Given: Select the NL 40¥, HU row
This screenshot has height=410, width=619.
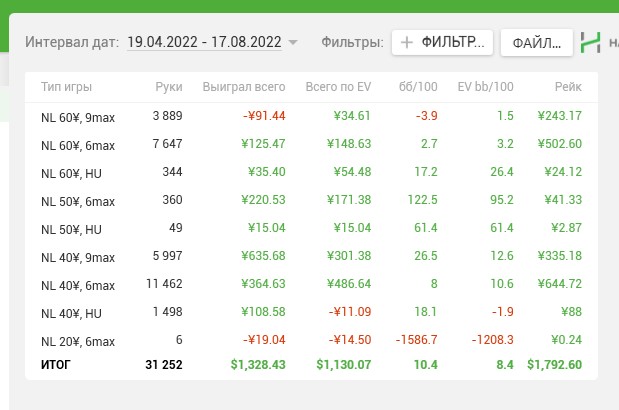Looking at the screenshot, I should pyautogui.click(x=311, y=313).
